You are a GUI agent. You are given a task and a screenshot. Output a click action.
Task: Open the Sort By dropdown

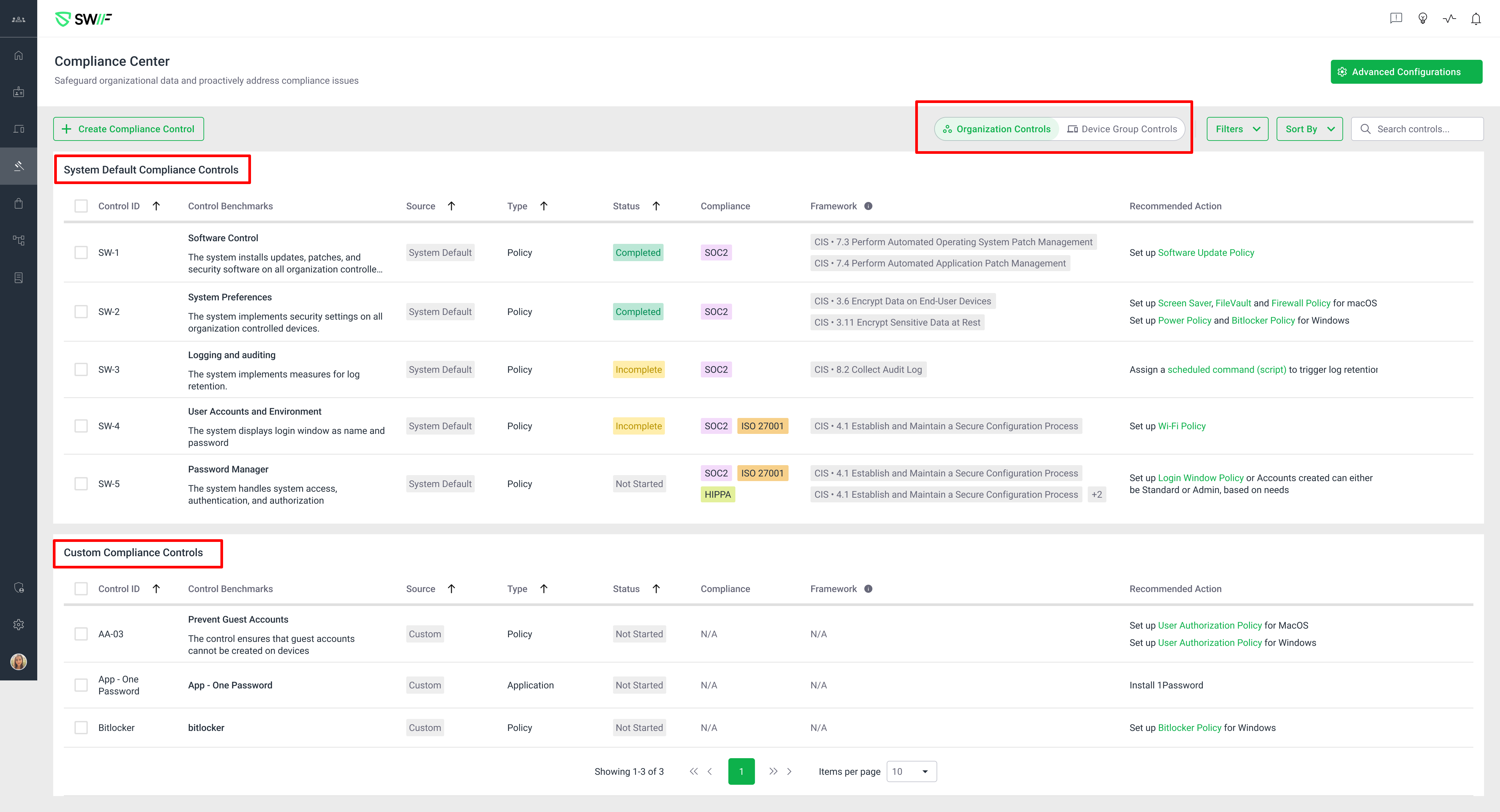(1309, 129)
